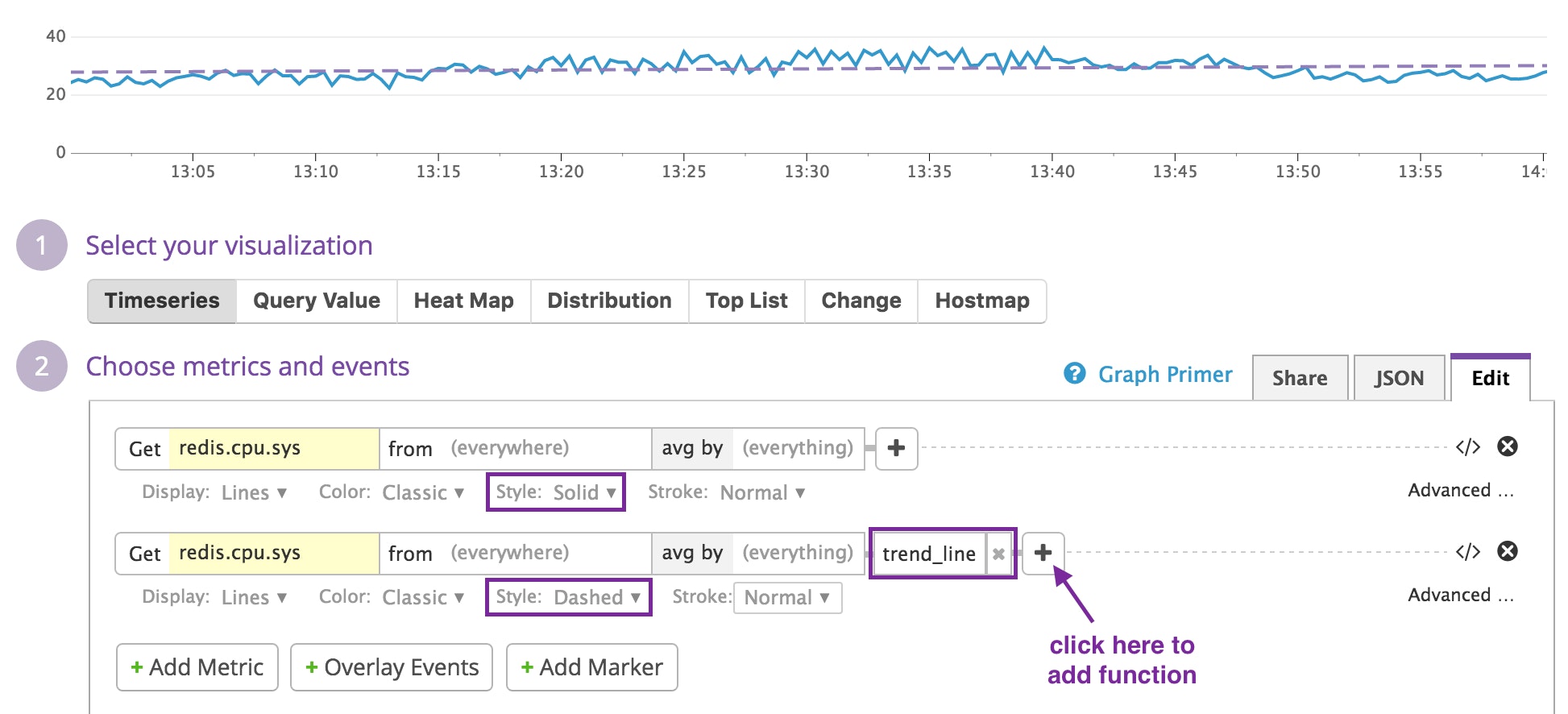The width and height of the screenshot is (1568, 714).
Task: Click second query's from (everywhere) field
Action: tap(516, 554)
